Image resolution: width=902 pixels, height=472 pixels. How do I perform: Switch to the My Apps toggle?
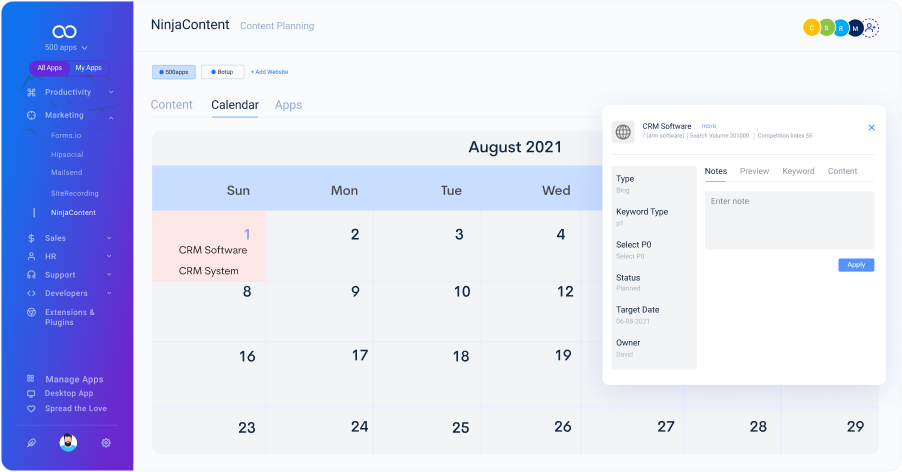pos(88,68)
